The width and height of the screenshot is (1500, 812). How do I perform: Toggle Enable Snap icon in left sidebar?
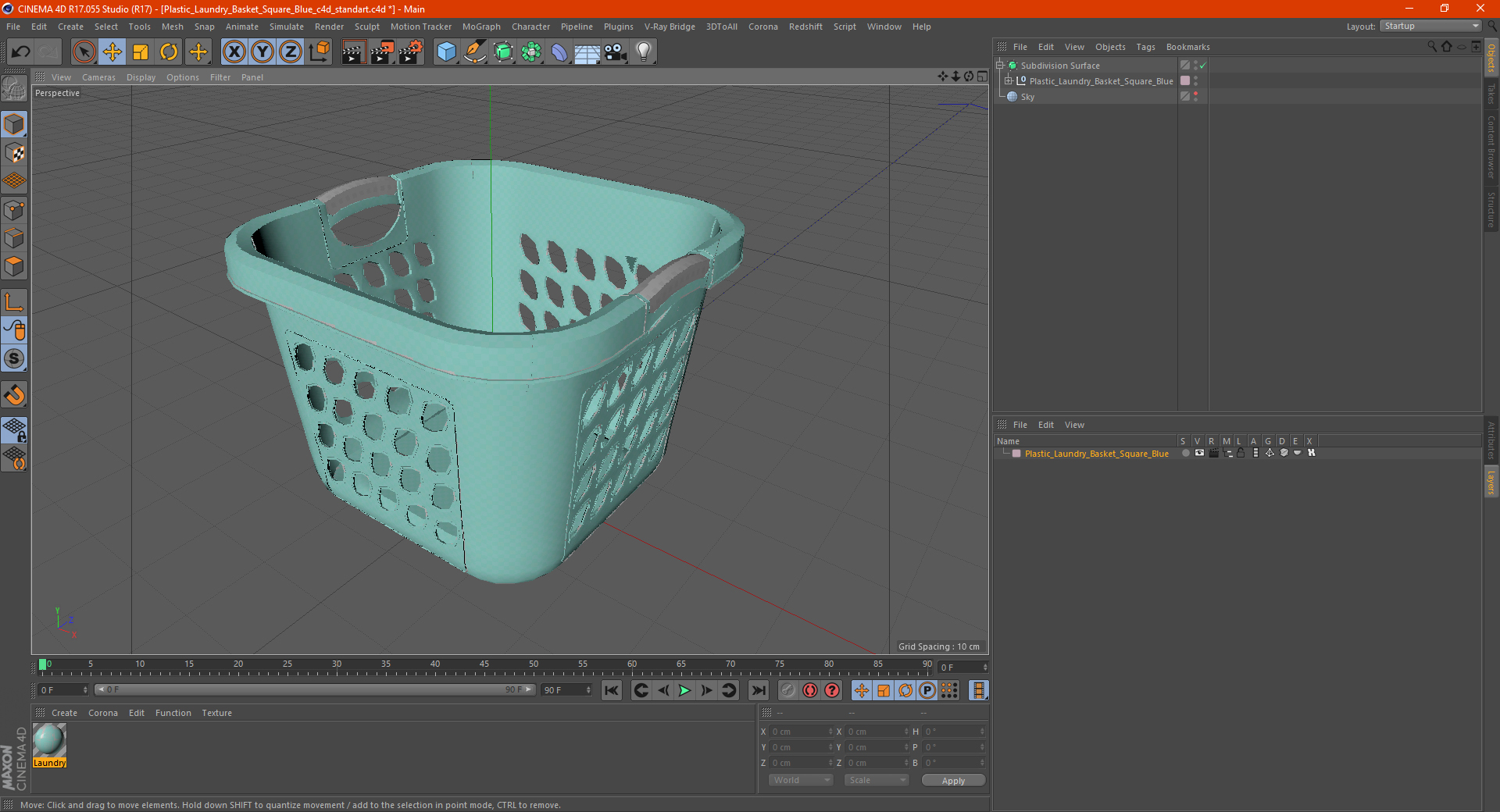point(14,358)
